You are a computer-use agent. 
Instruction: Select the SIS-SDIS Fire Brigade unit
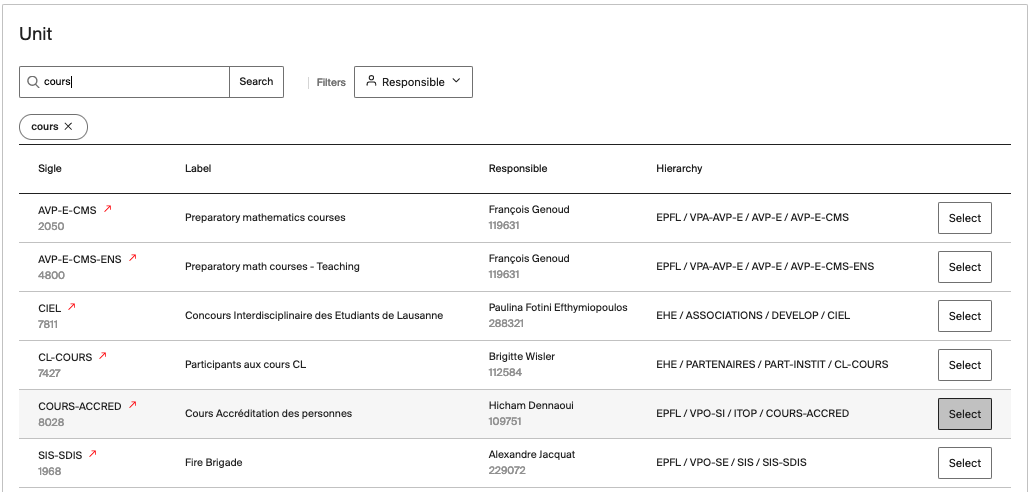[964, 463]
